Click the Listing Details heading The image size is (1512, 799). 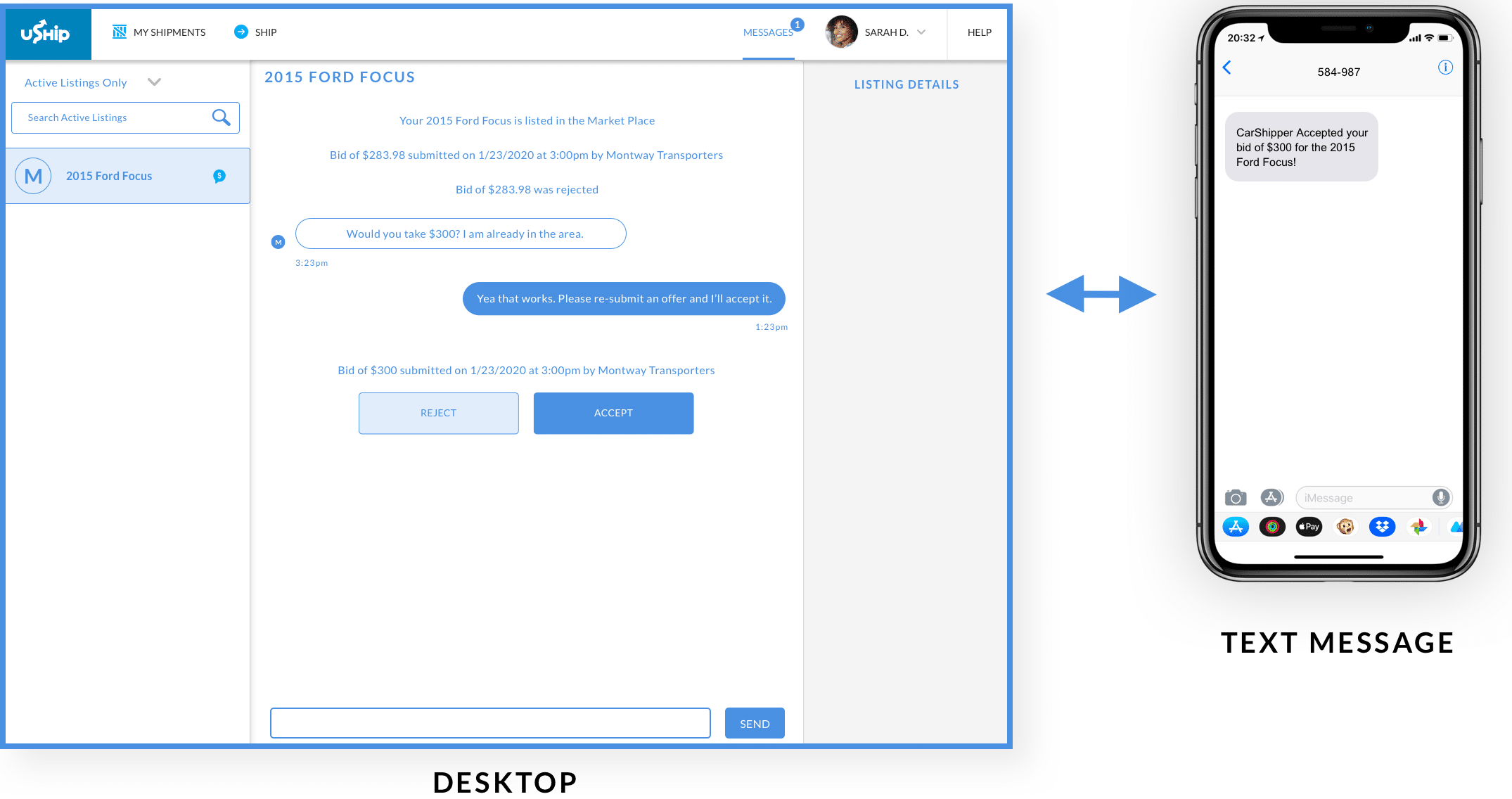906,84
